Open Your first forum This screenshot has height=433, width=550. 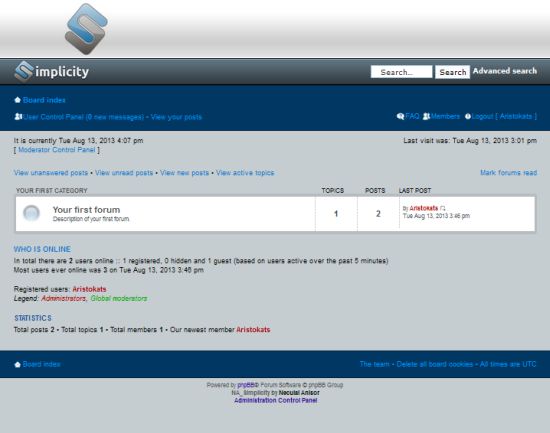click(86, 210)
